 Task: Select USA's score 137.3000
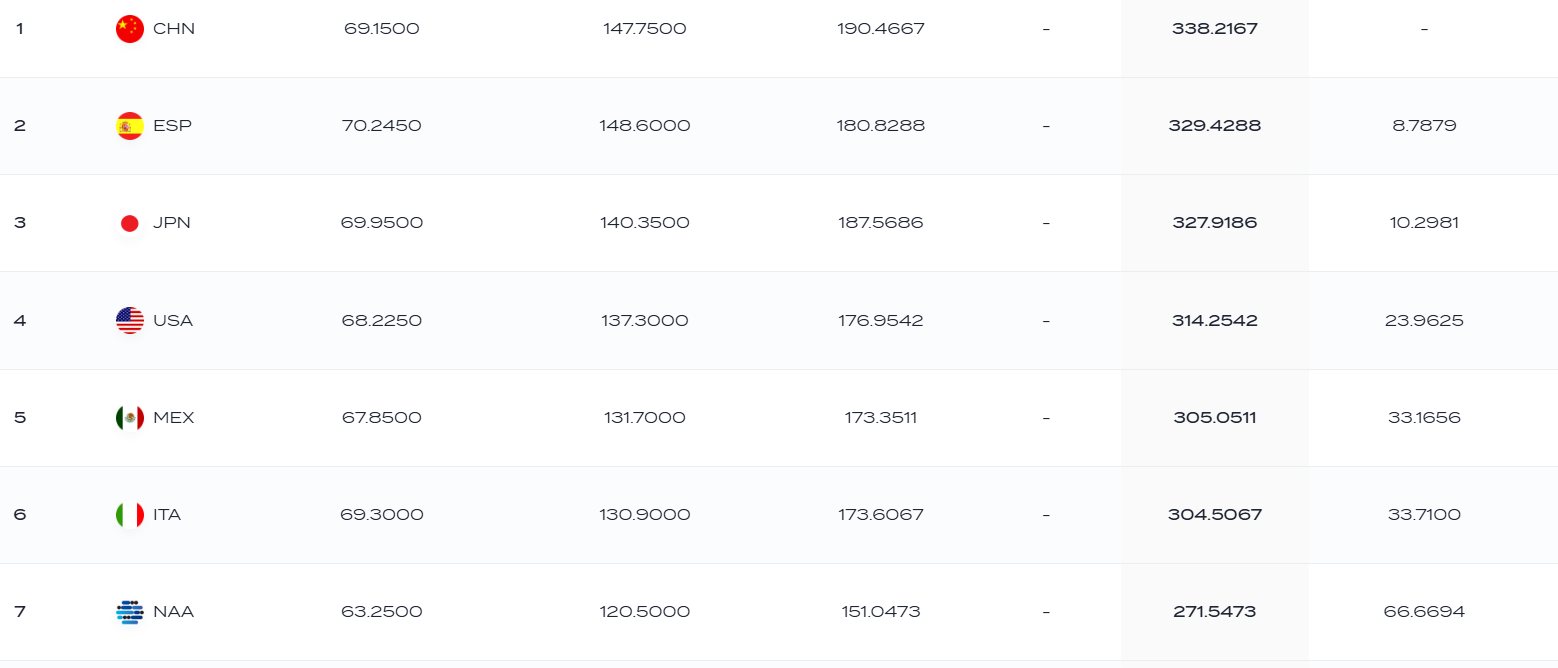coord(645,320)
